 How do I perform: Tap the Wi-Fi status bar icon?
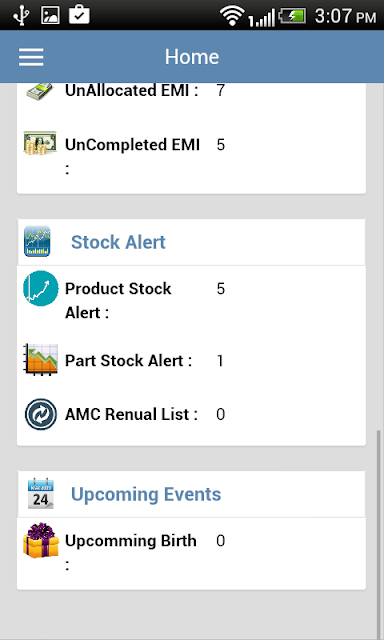click(232, 16)
